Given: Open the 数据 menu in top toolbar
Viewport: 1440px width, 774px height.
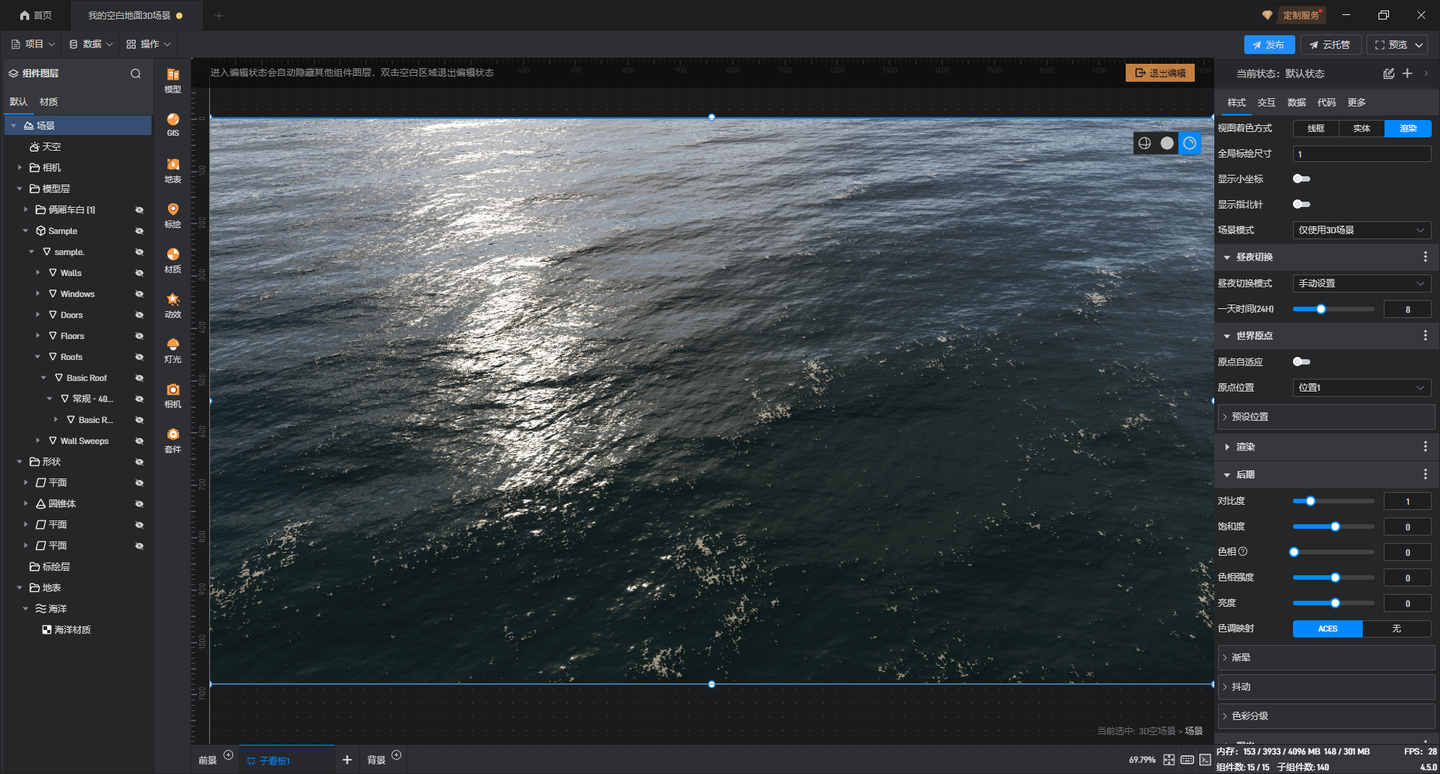Looking at the screenshot, I should 90,44.
